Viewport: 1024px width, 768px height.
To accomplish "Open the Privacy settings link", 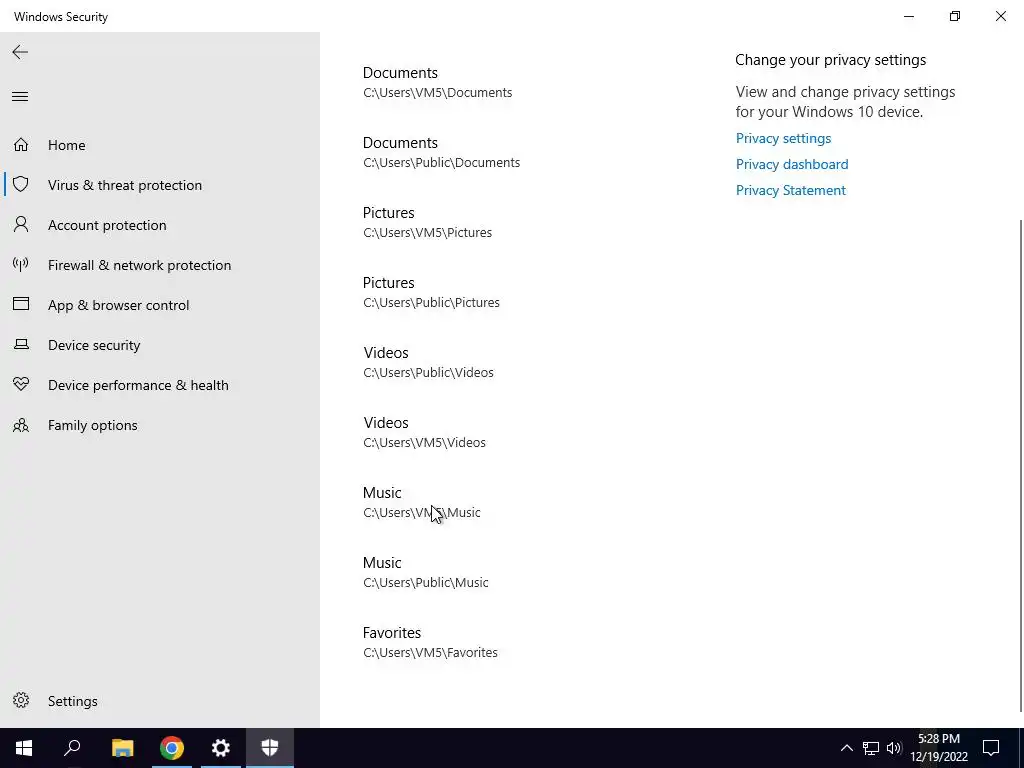I will [x=783, y=138].
